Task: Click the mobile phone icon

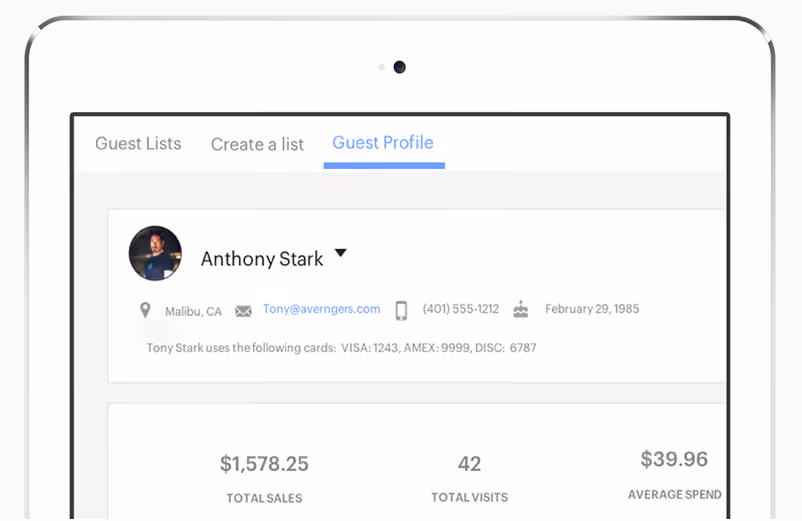Action: (x=402, y=310)
